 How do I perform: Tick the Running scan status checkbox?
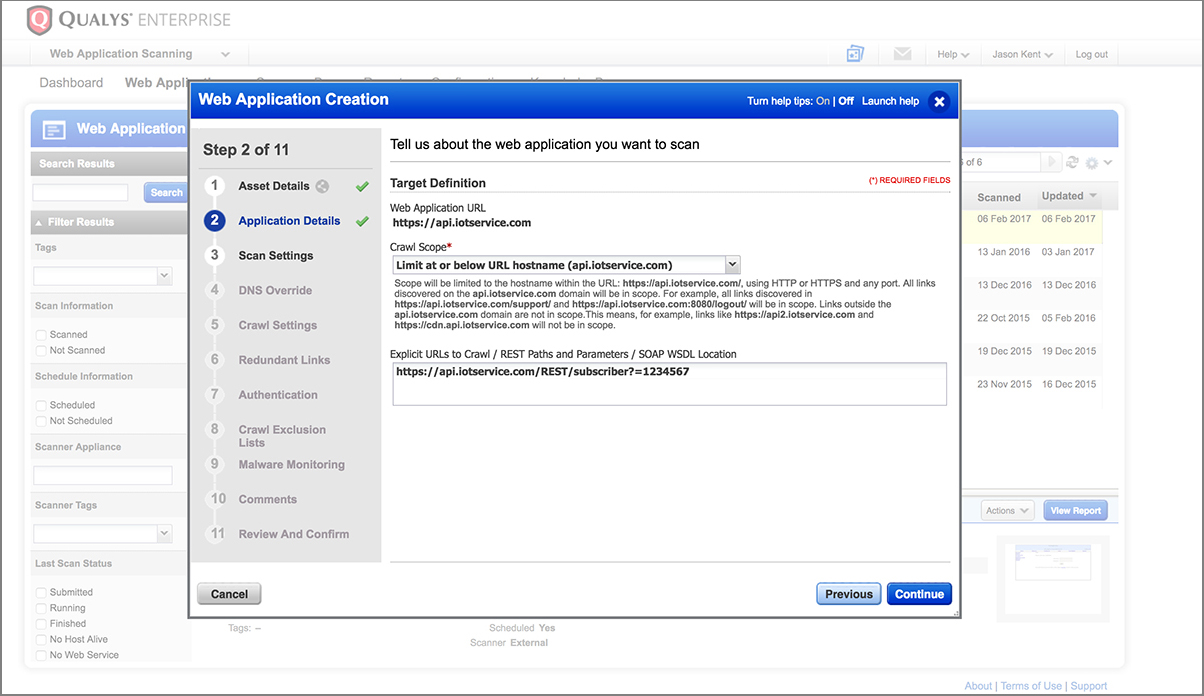(41, 608)
